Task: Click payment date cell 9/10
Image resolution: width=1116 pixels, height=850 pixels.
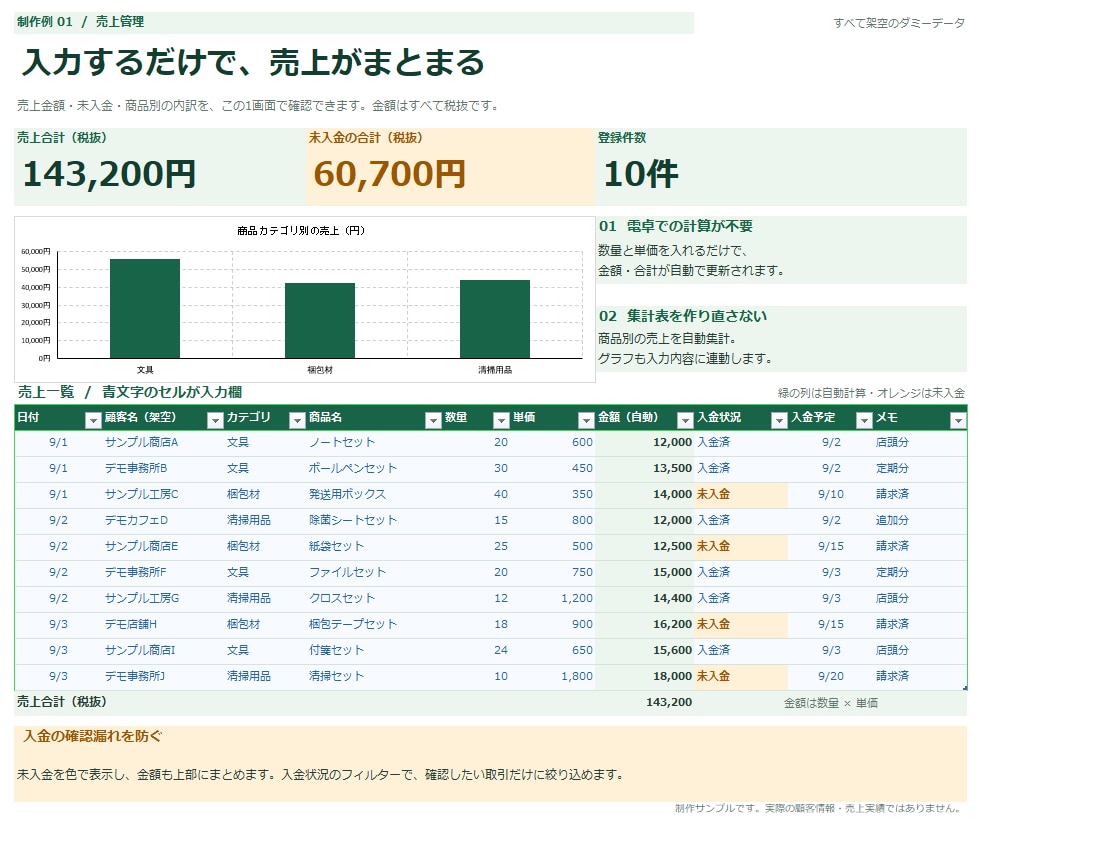Action: tap(831, 494)
